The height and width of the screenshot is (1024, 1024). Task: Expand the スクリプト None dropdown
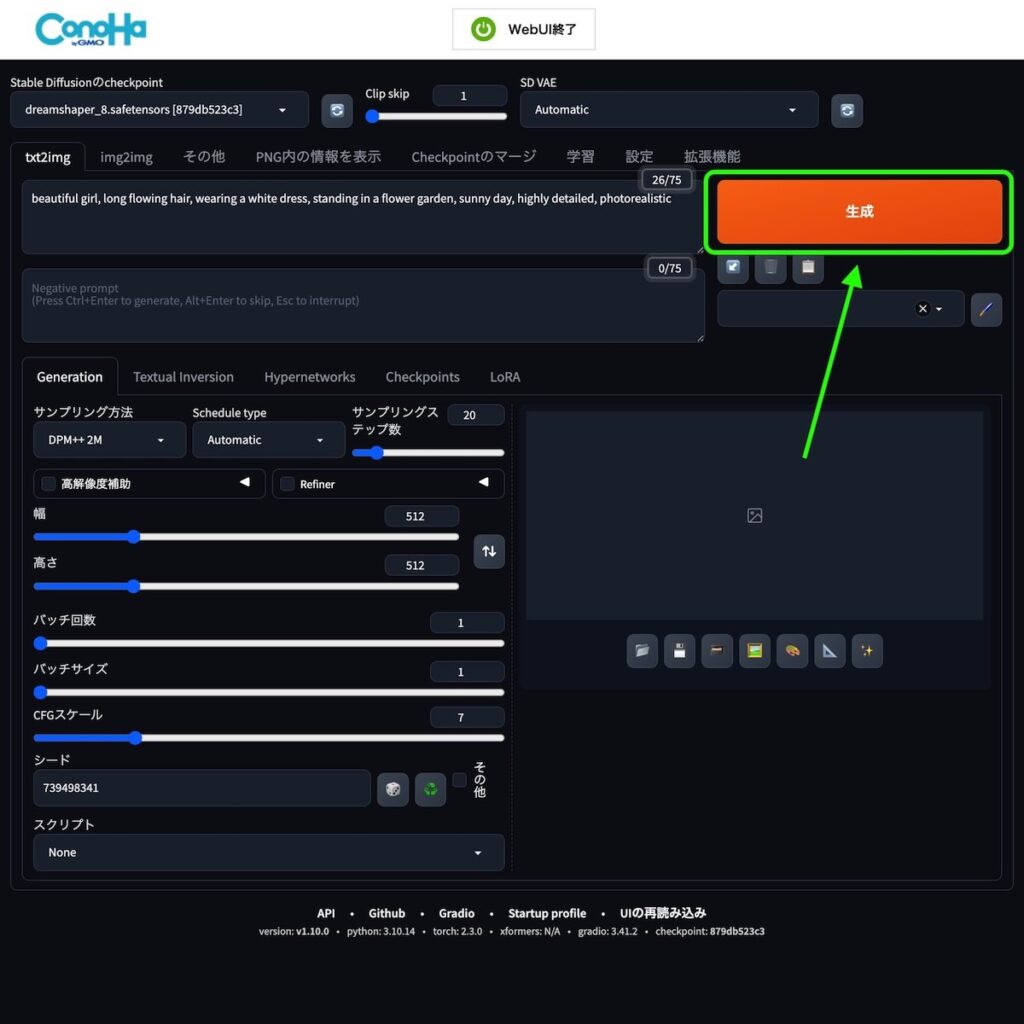point(268,853)
